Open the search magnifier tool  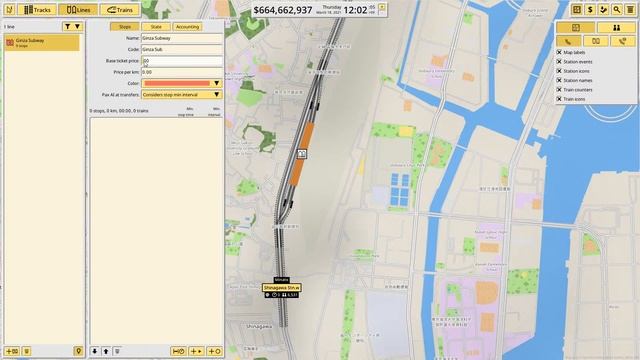click(x=617, y=9)
